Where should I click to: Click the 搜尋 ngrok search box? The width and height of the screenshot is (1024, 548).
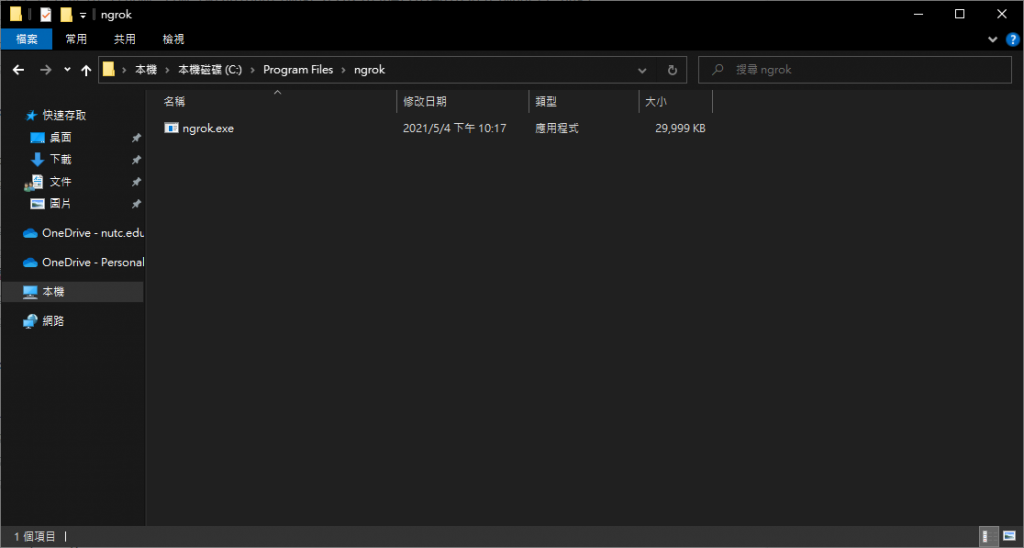855,70
